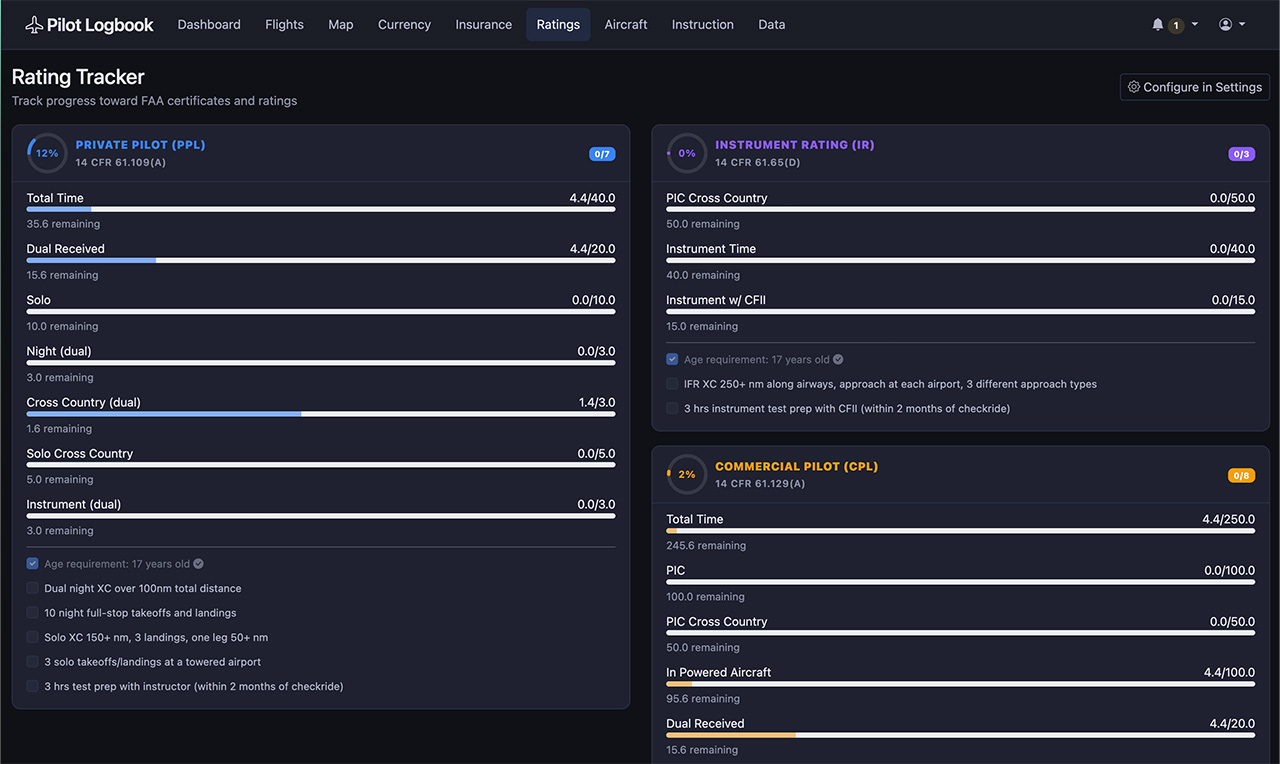Viewport: 1280px width, 764px height.
Task: Click the Private Pilot (PPL) card heading
Action: (140, 145)
